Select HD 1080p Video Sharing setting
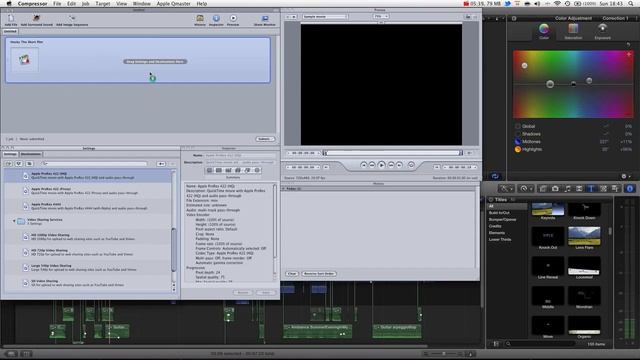This screenshot has width=640, height=360. pyautogui.click(x=88, y=237)
